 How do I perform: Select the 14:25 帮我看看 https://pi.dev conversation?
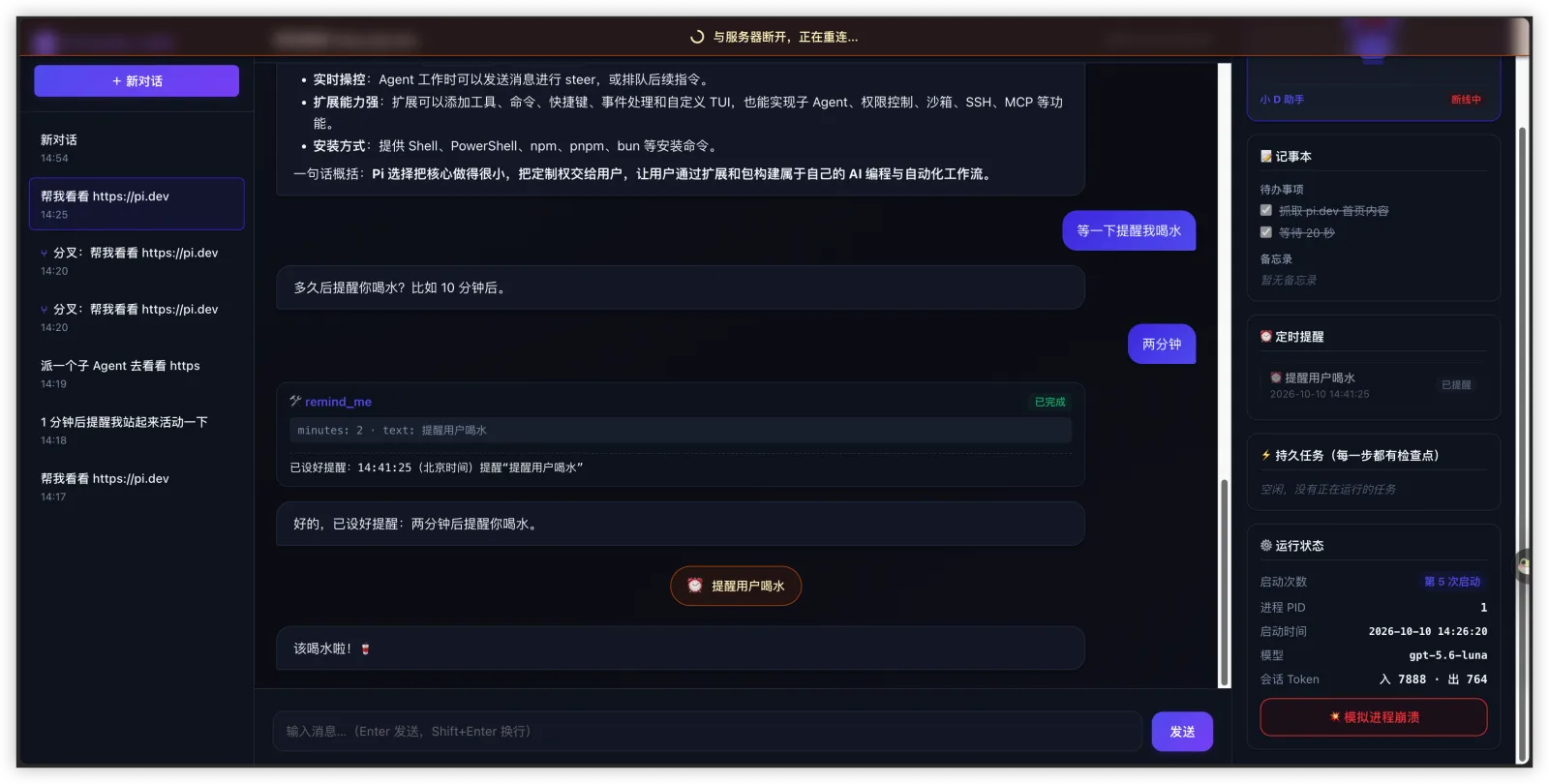tap(137, 204)
